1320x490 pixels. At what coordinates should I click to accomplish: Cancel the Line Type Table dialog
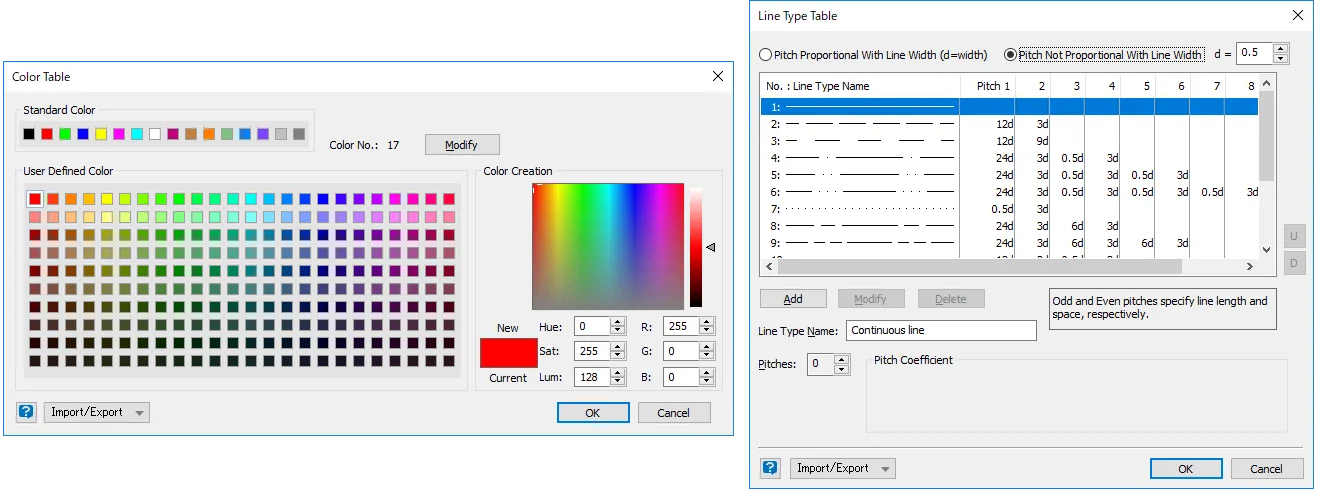(1267, 468)
